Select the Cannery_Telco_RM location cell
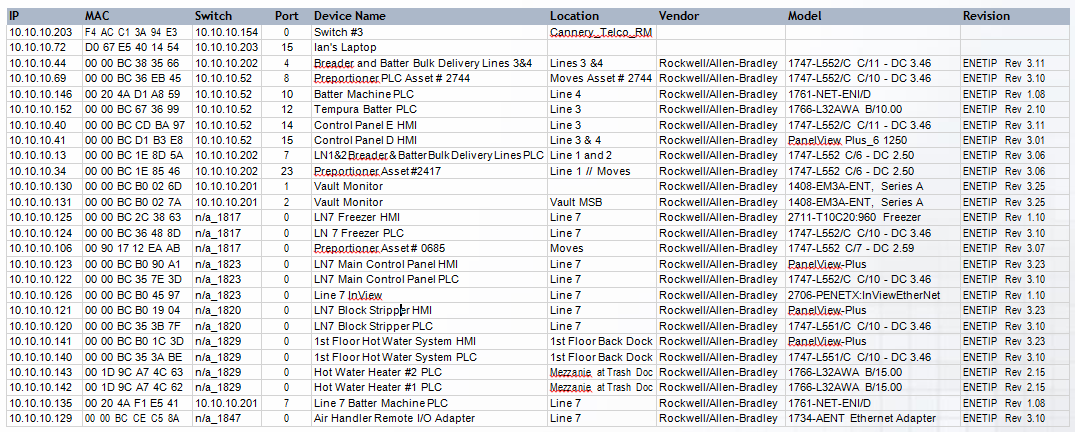This screenshot has width=1075, height=432. tap(601, 32)
